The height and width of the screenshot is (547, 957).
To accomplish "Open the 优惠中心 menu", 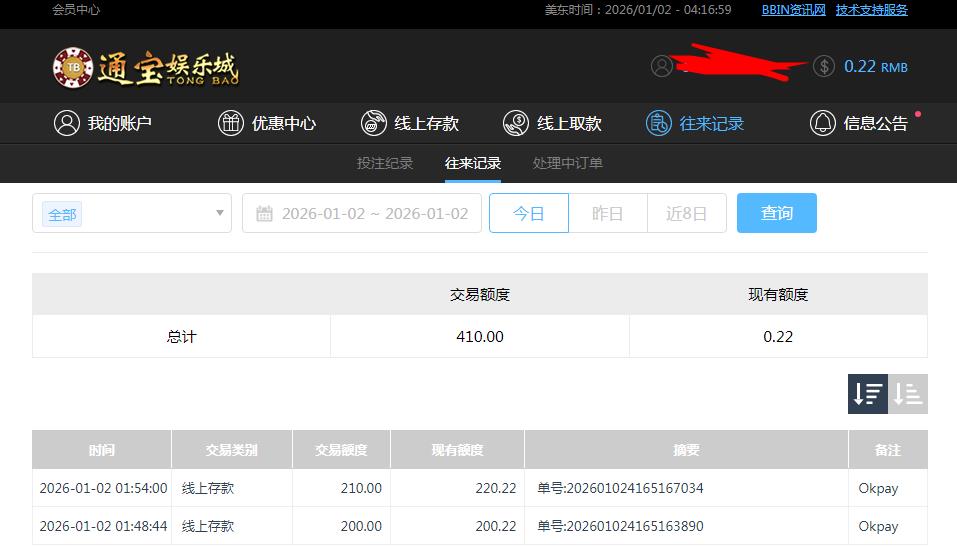I will [267, 123].
